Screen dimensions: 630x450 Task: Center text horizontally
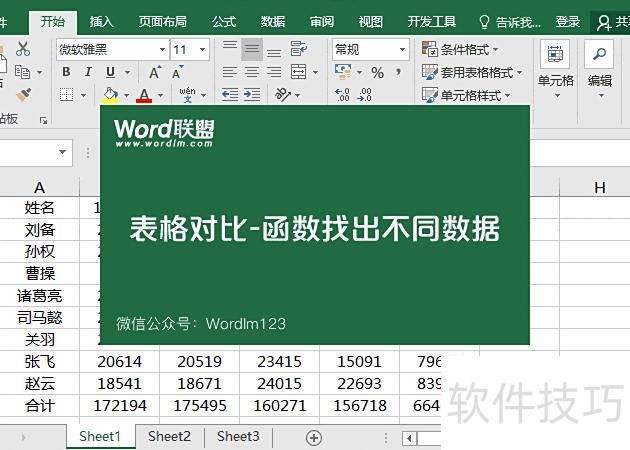[x=252, y=72]
